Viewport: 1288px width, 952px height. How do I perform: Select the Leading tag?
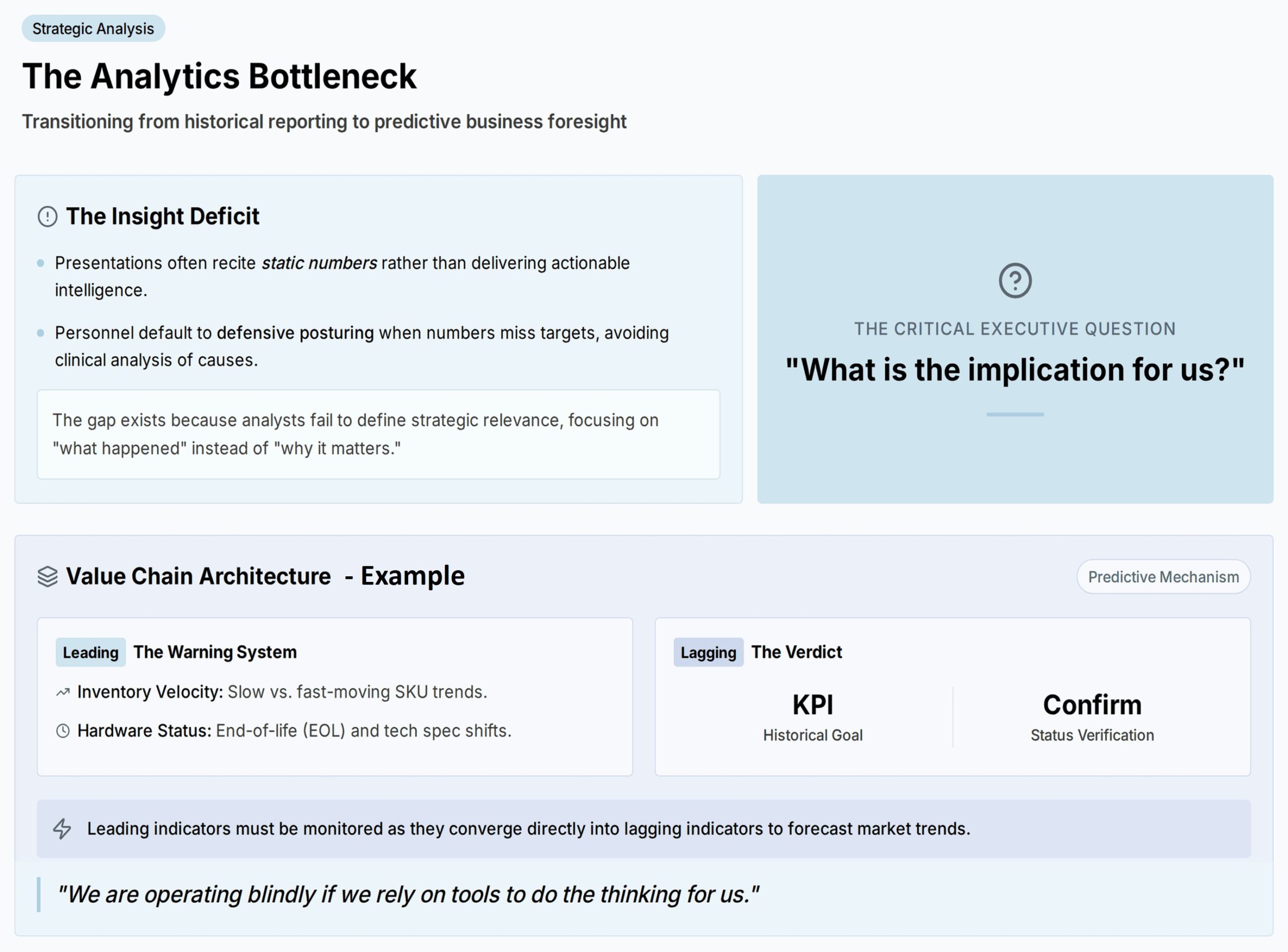point(91,652)
